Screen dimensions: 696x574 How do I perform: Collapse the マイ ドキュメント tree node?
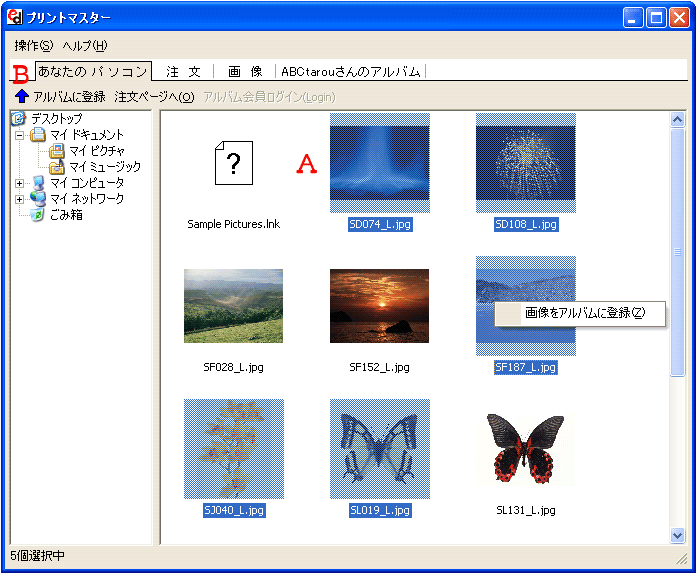(19, 135)
